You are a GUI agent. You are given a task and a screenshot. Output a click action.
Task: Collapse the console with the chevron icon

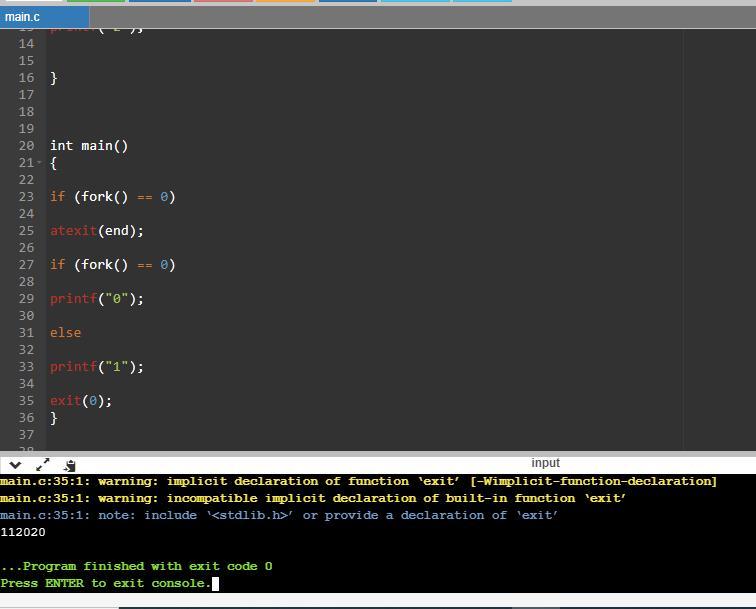(x=15, y=465)
